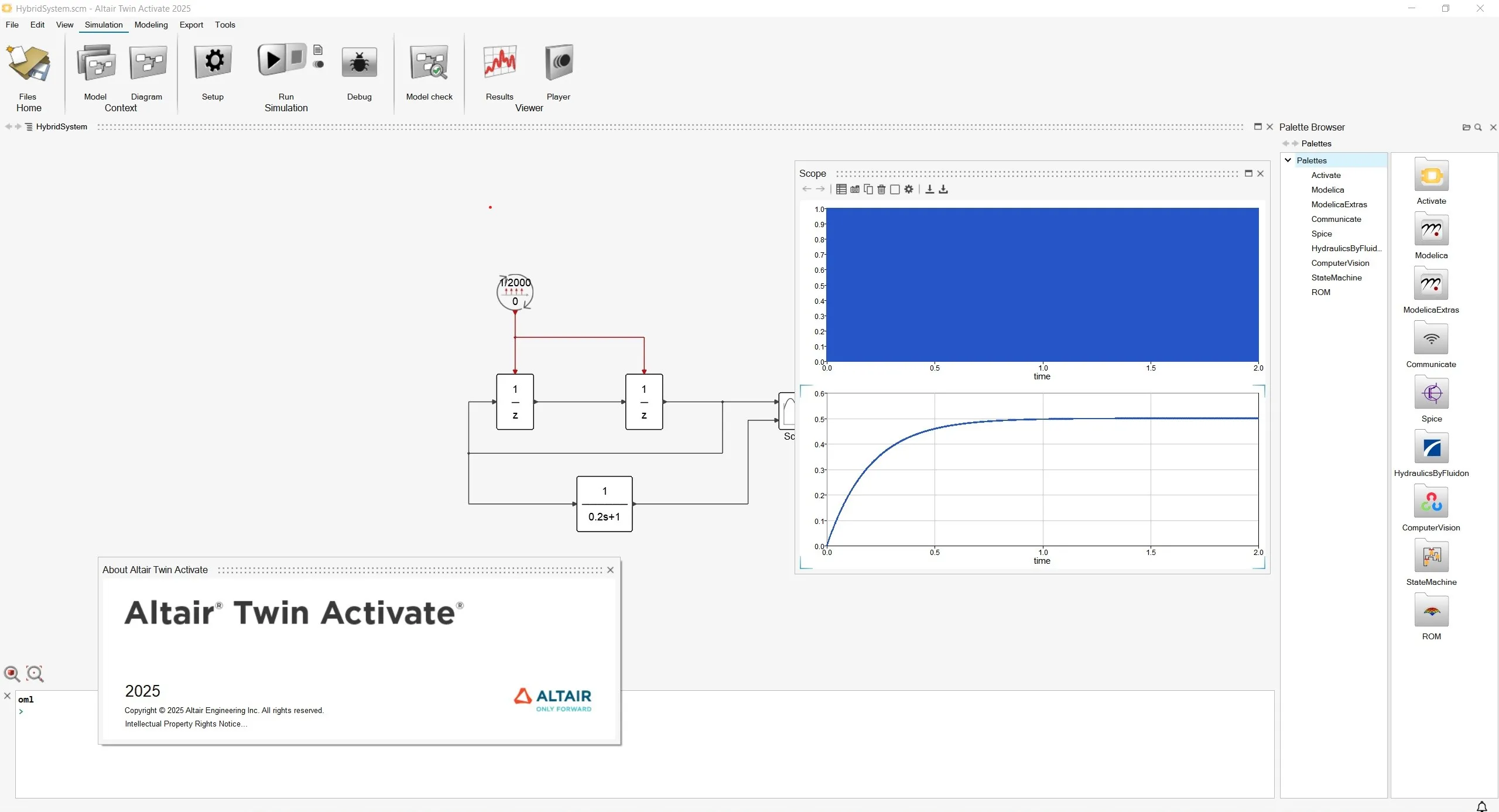Open the Files ribbon icon

tap(28, 63)
